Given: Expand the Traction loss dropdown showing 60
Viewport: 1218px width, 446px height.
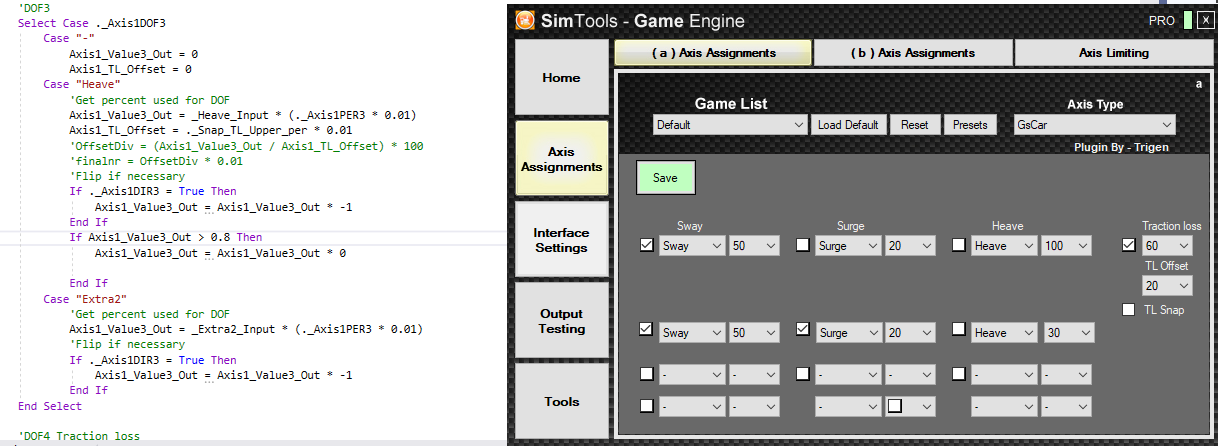Looking at the screenshot, I should 1168,245.
